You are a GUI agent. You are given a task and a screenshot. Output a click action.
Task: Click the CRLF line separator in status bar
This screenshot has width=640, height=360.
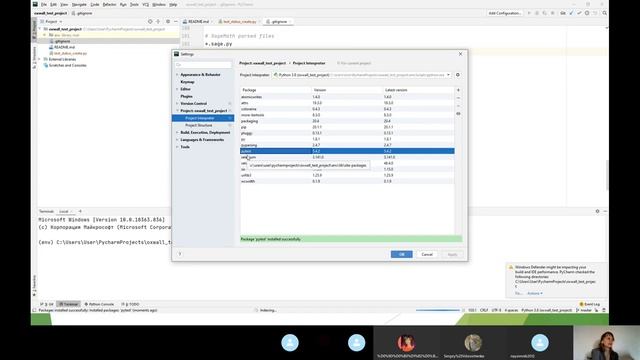coord(484,310)
